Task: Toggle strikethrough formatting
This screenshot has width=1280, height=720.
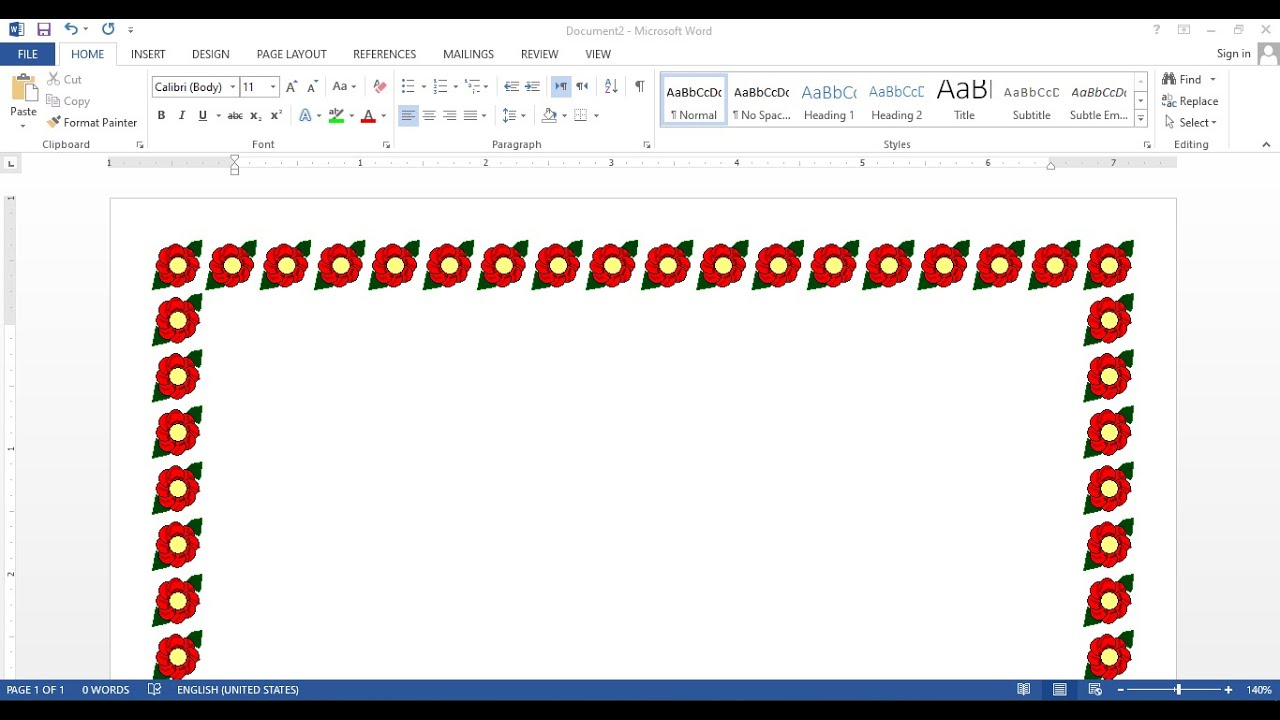Action: 235,116
